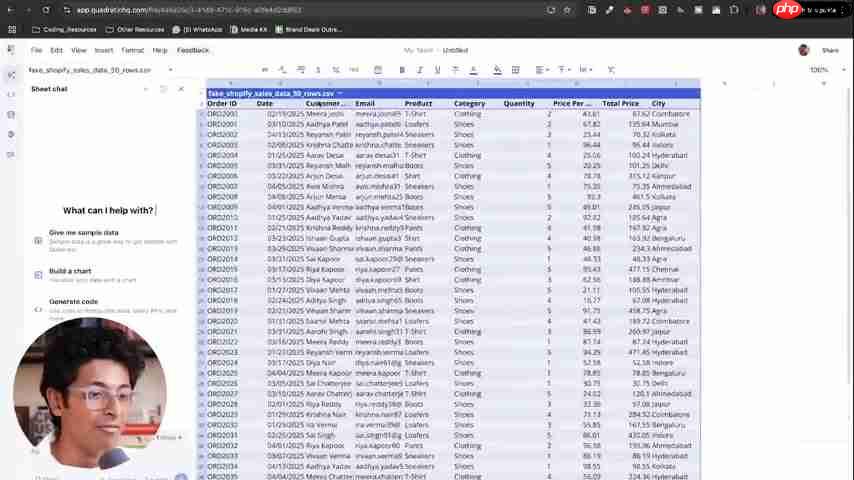854x480 pixels.
Task: Click the Share button
Action: pos(830,50)
